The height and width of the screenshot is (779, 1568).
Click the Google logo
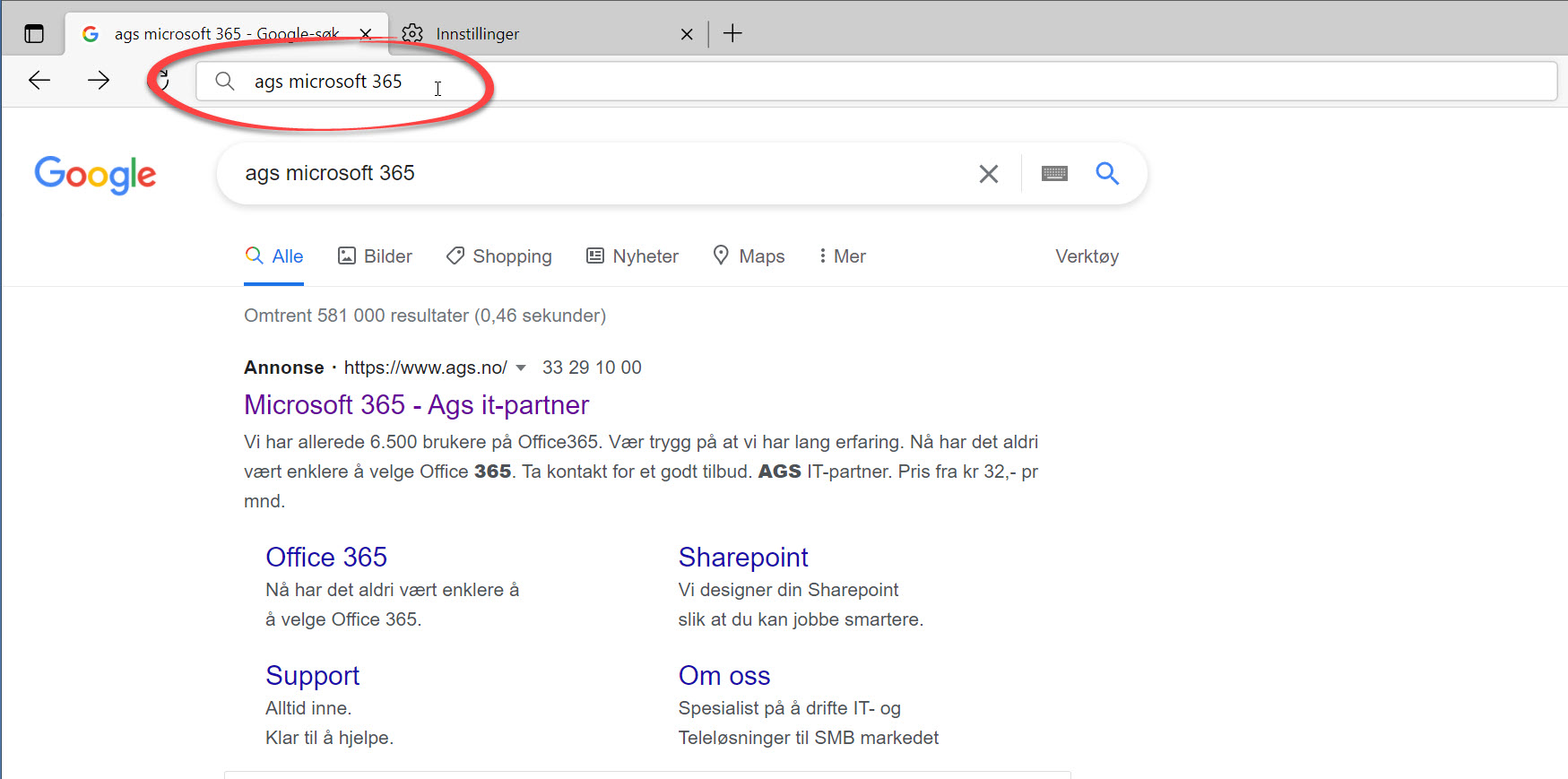coord(95,175)
